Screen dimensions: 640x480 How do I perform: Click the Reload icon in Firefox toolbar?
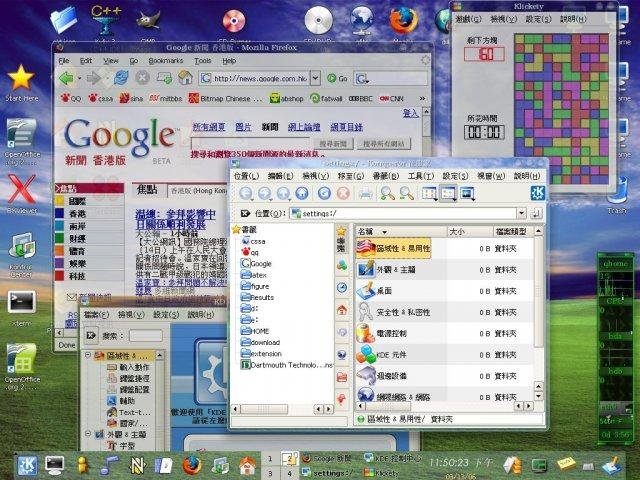click(x=121, y=78)
